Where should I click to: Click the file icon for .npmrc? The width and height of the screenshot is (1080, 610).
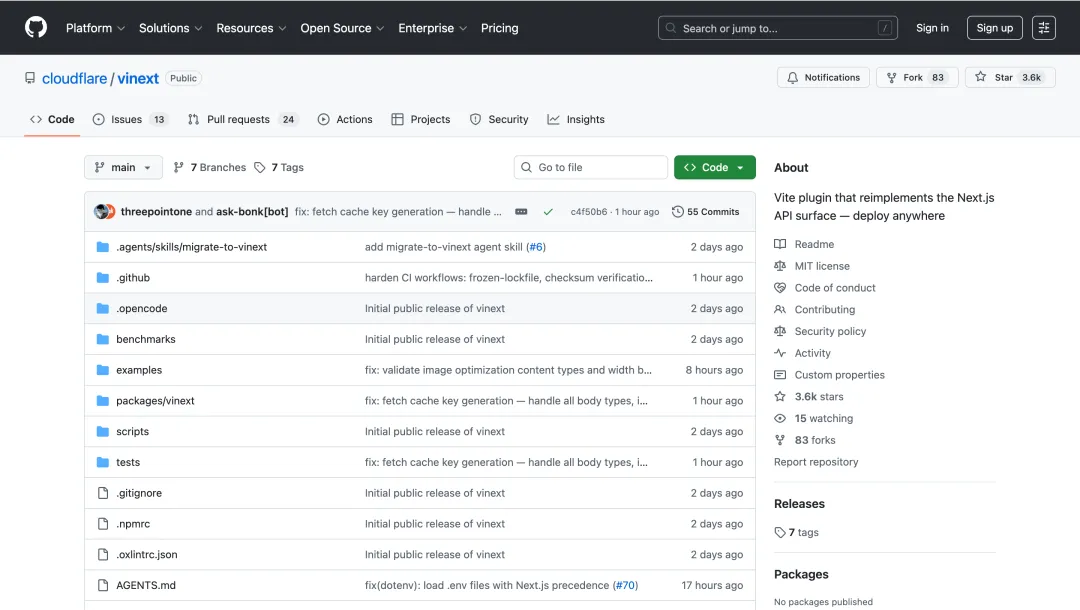pos(103,524)
